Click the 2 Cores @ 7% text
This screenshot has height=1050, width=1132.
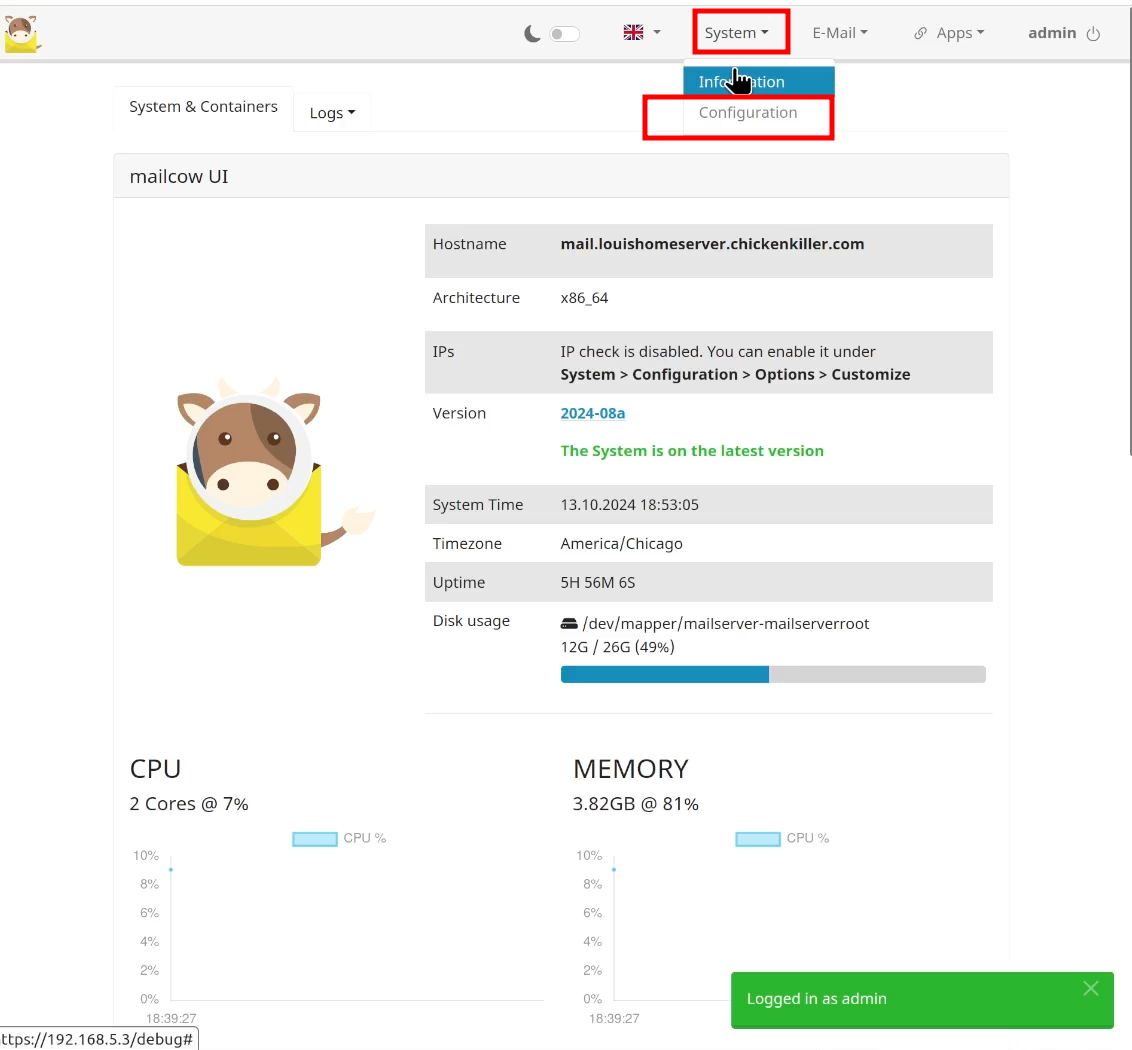pyautogui.click(x=188, y=804)
